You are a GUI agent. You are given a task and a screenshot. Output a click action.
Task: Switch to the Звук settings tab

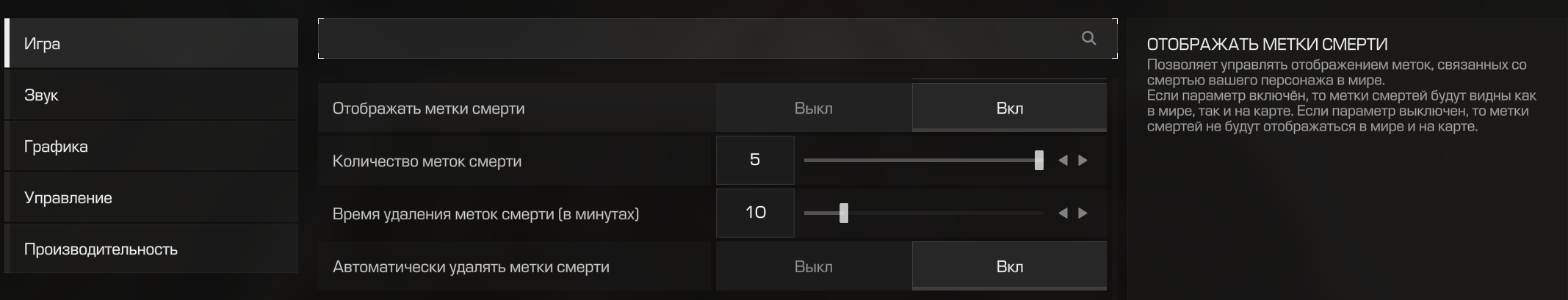151,95
